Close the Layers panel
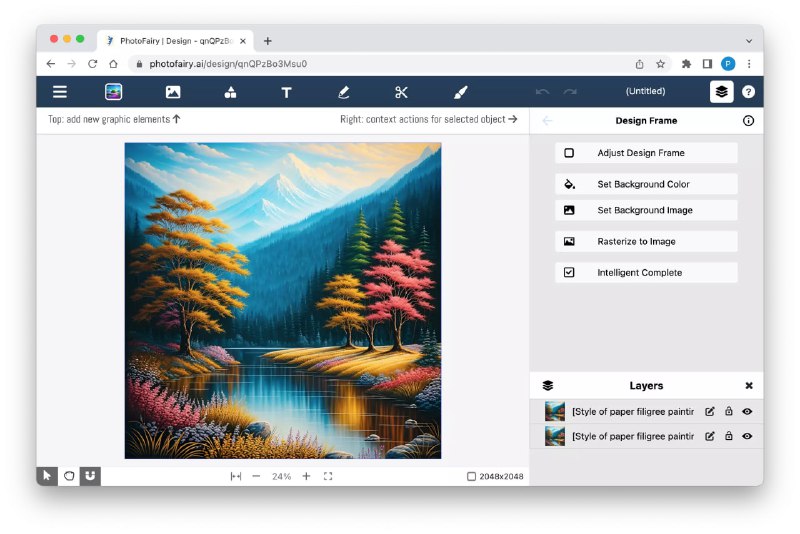The width and height of the screenshot is (800, 534). click(748, 386)
